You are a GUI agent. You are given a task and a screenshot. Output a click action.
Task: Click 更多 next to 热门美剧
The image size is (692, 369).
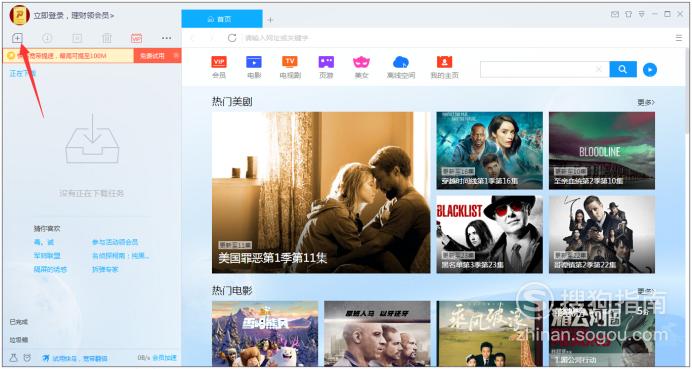coord(646,102)
